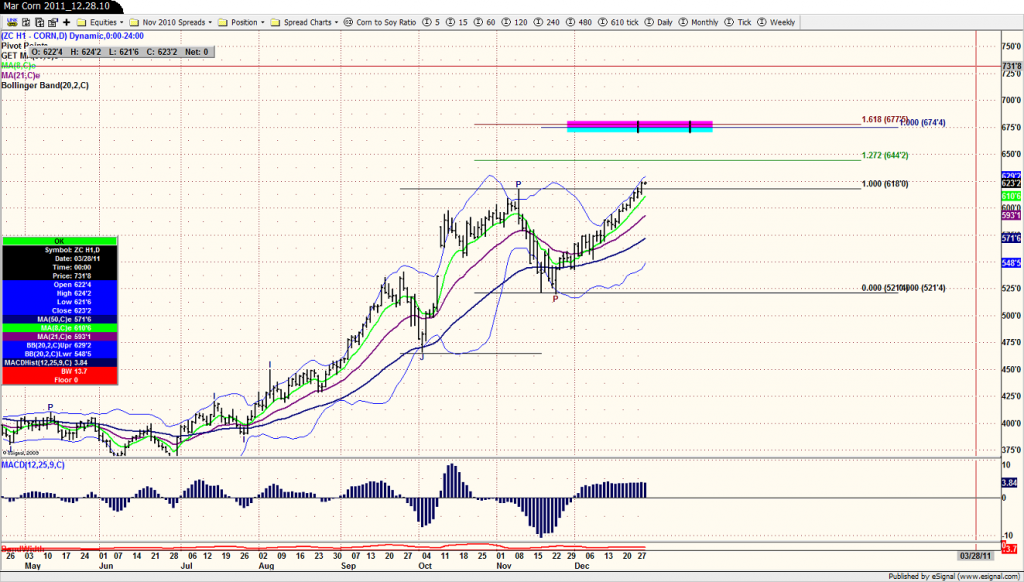Switch chart to Daily interval
This screenshot has width=1024, height=582.
tap(658, 22)
